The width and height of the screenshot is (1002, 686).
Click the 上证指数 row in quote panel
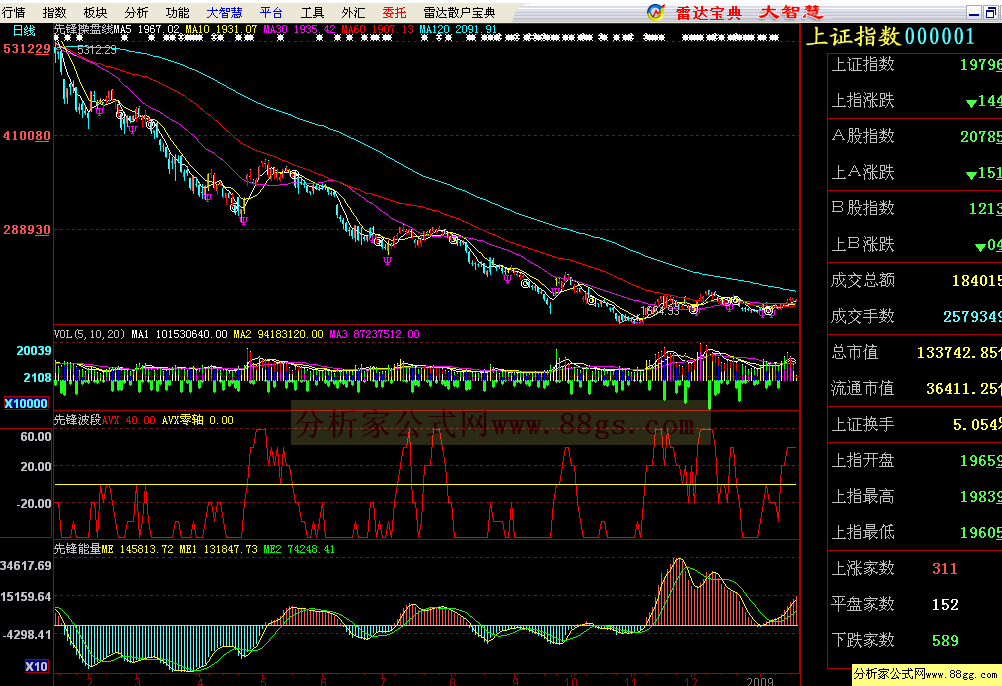tap(916, 65)
